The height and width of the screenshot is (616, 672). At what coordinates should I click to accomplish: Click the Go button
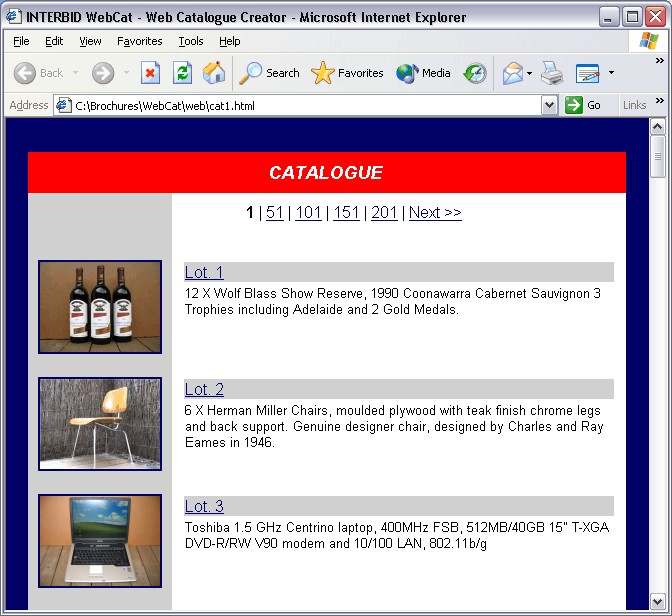coord(583,105)
